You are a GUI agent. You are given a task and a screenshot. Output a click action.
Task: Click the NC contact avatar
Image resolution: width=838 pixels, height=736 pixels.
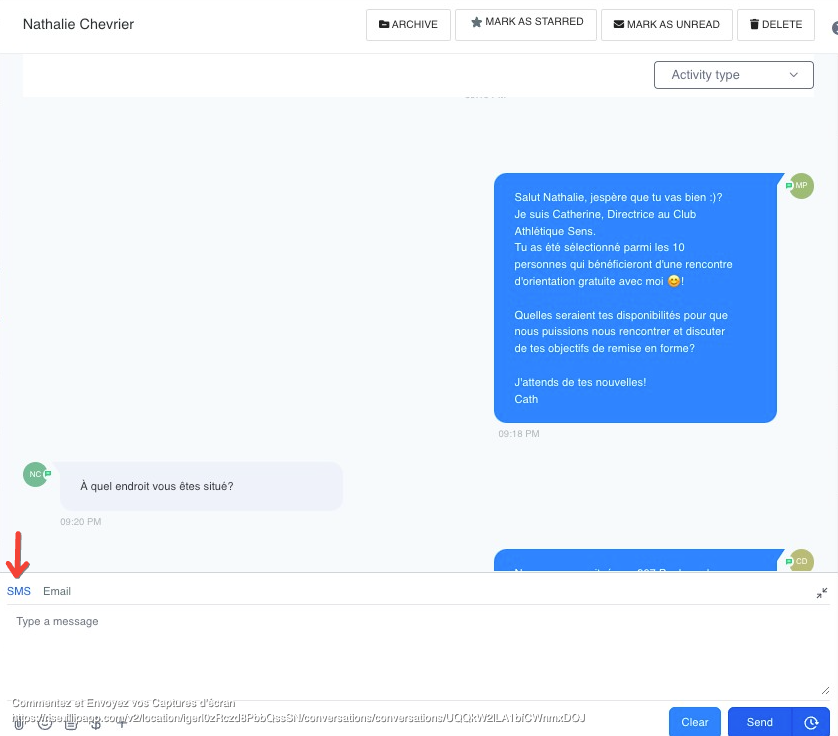(x=35, y=475)
